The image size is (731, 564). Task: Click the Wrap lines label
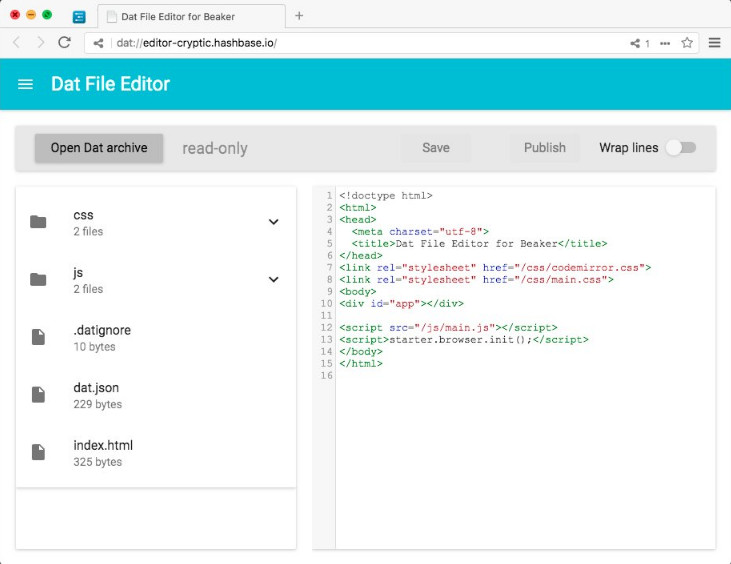click(628, 148)
